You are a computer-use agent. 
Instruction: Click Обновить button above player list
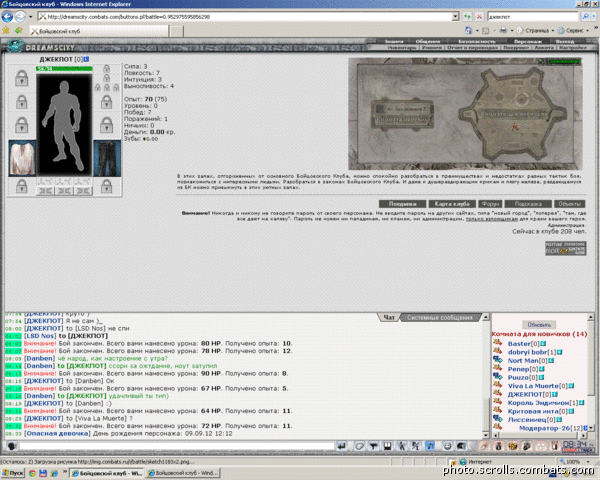539,325
